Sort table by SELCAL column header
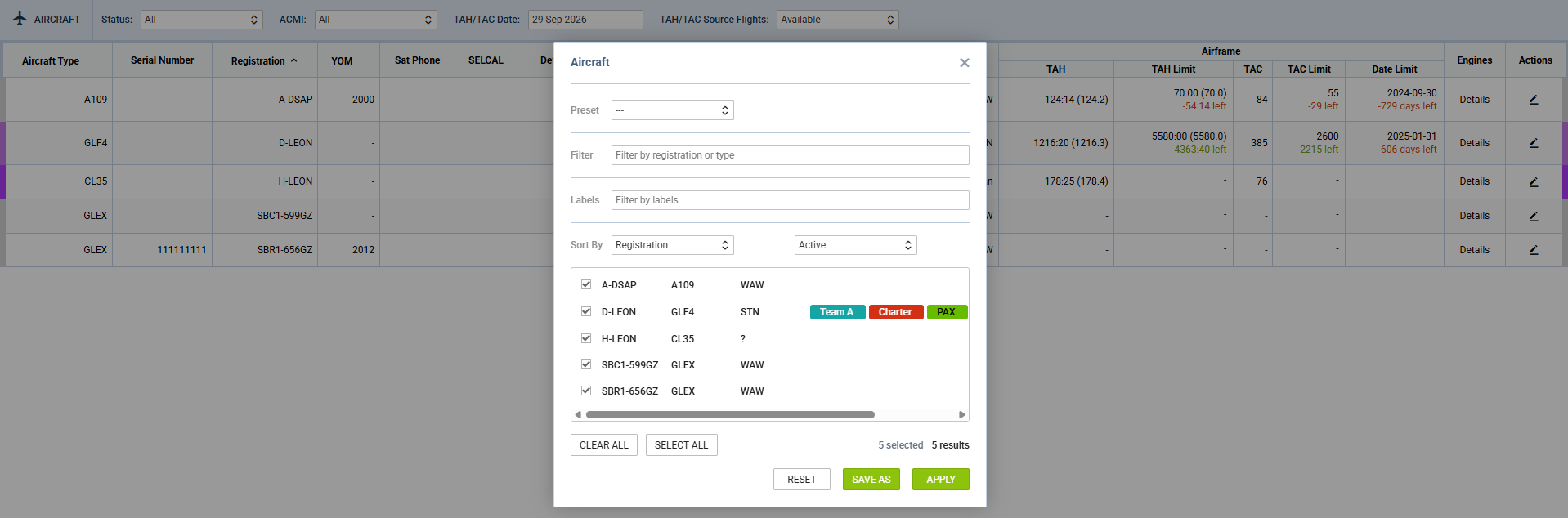The image size is (1568, 518). click(x=486, y=60)
